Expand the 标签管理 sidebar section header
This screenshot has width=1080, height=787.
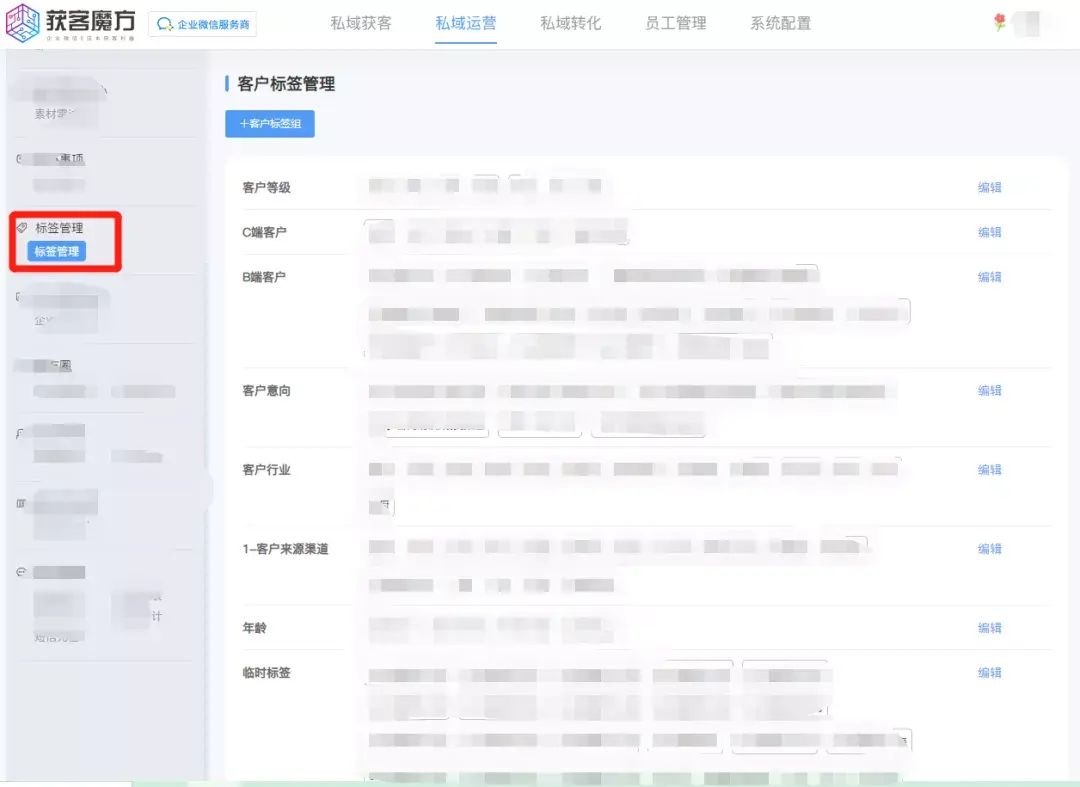coord(59,228)
